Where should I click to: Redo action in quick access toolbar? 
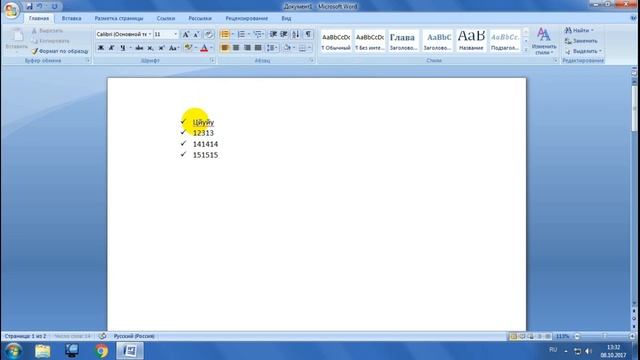[x=54, y=7]
